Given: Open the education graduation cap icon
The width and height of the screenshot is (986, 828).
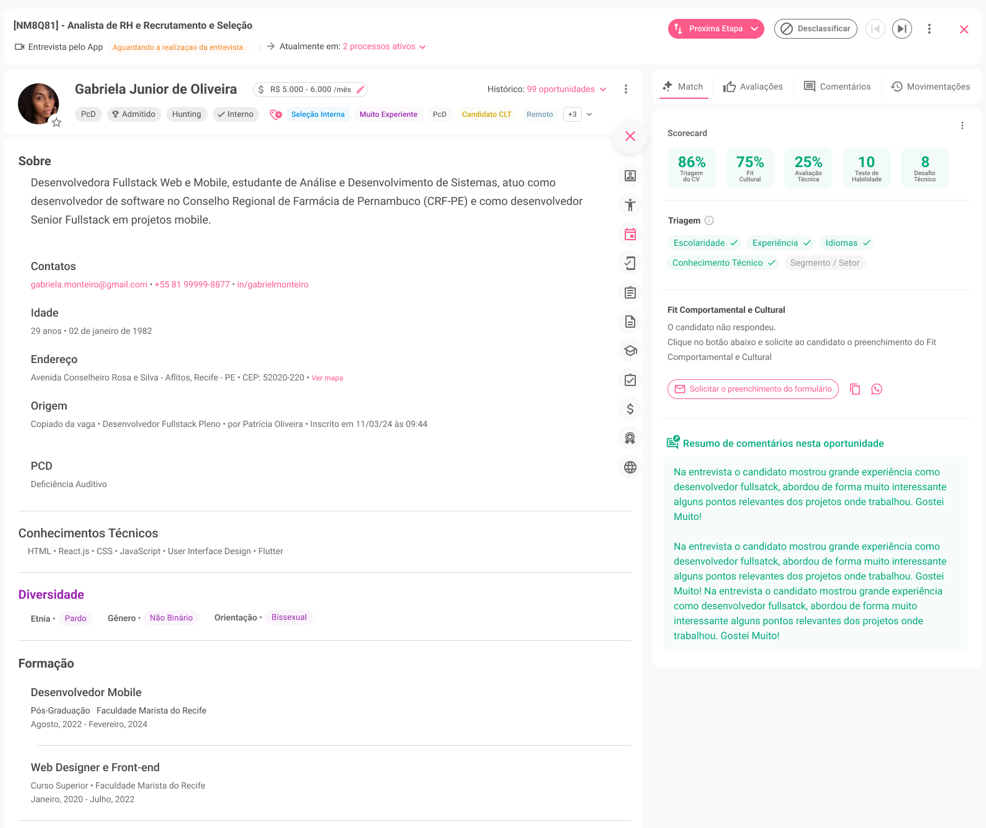Looking at the screenshot, I should coord(630,351).
